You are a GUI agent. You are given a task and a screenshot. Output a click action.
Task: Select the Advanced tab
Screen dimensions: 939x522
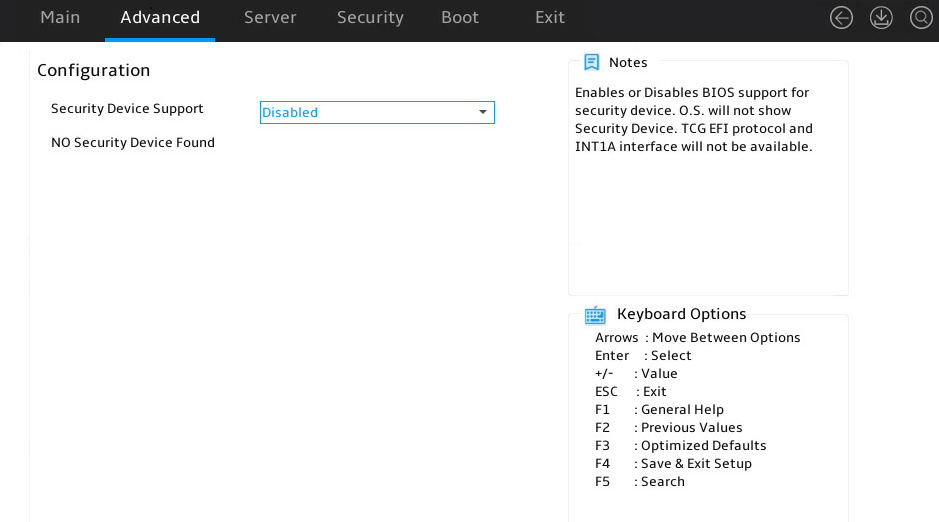pyautogui.click(x=160, y=17)
